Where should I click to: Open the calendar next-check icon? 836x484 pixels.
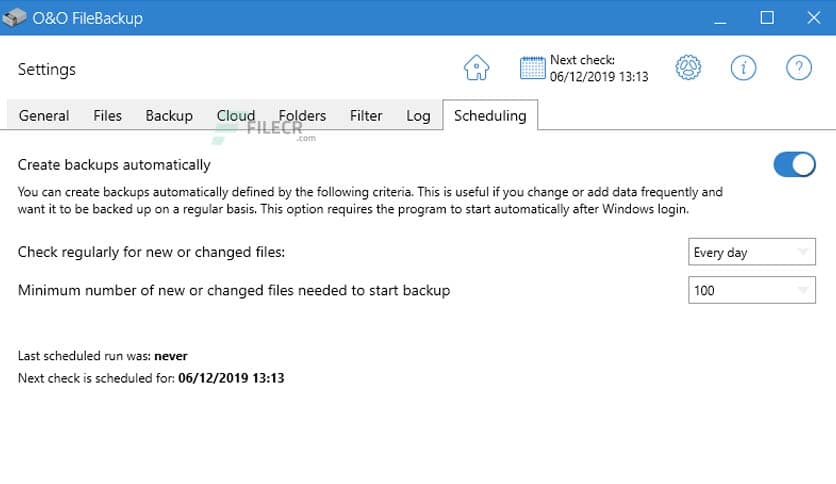[x=532, y=68]
